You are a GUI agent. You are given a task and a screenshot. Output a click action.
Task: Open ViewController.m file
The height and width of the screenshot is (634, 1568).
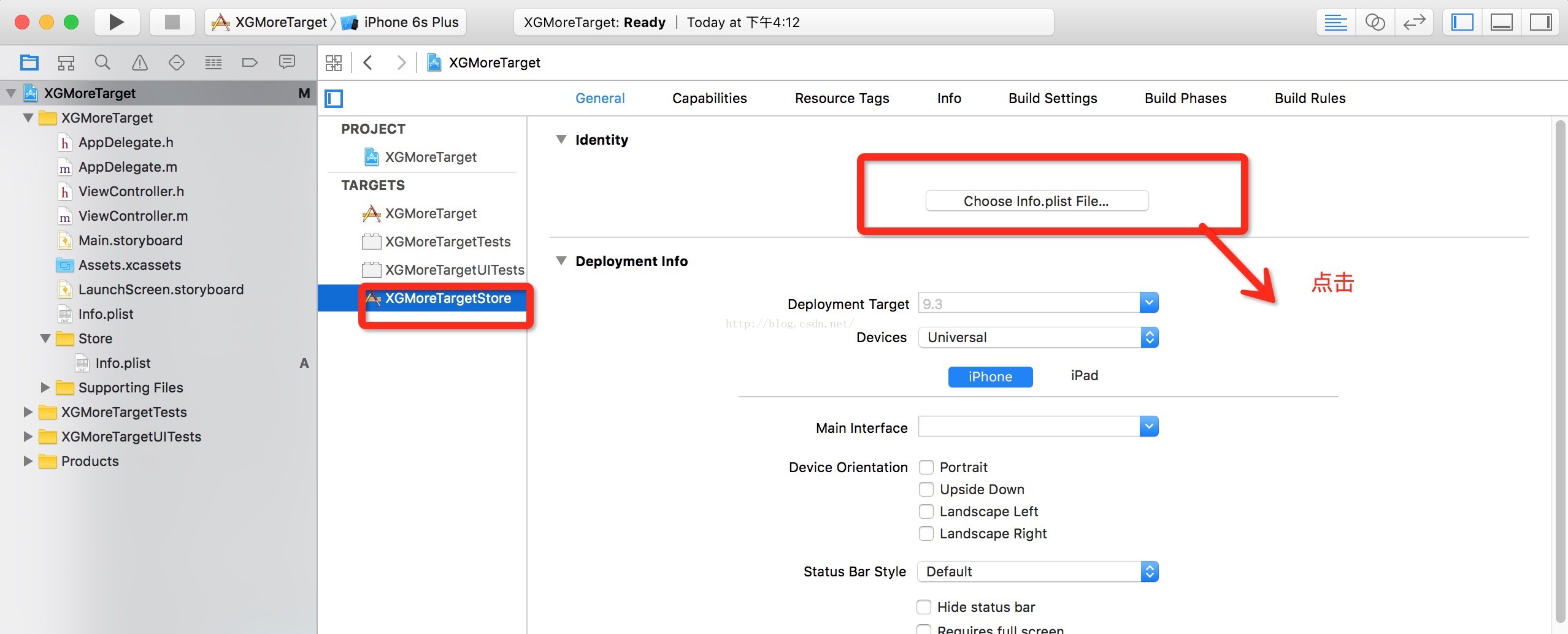pos(133,216)
